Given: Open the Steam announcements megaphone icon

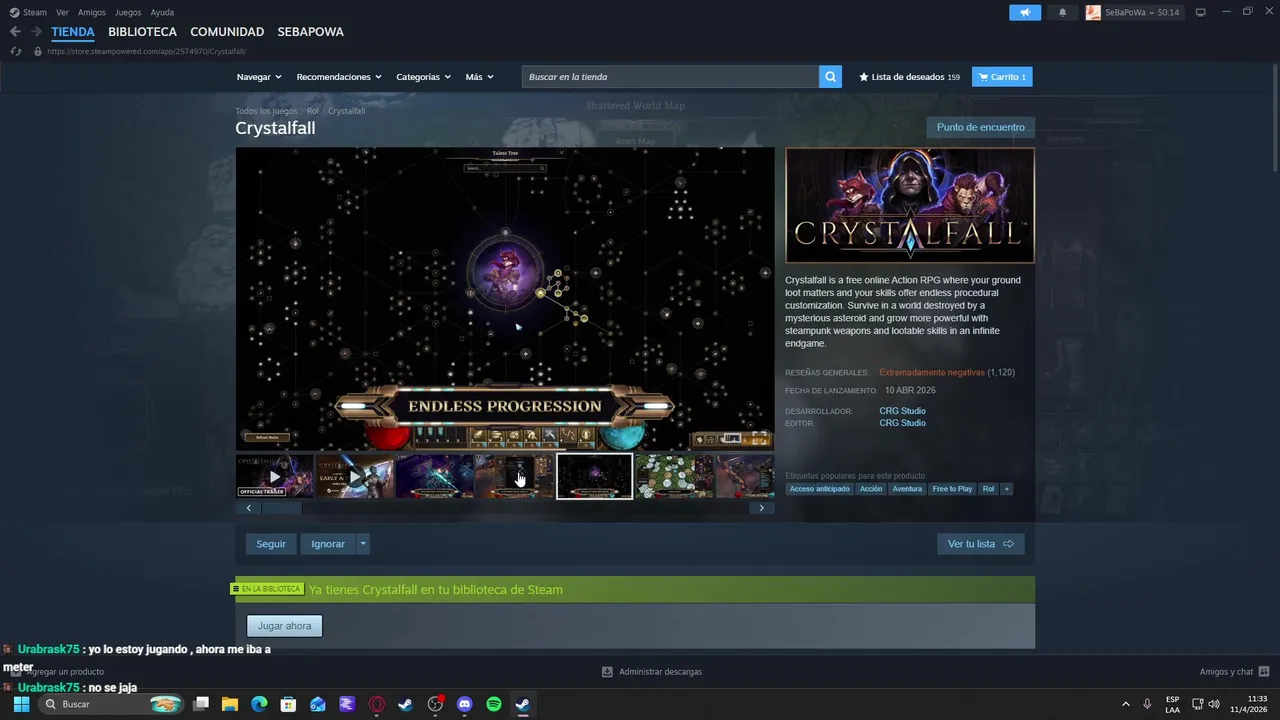Looking at the screenshot, I should [x=1024, y=12].
